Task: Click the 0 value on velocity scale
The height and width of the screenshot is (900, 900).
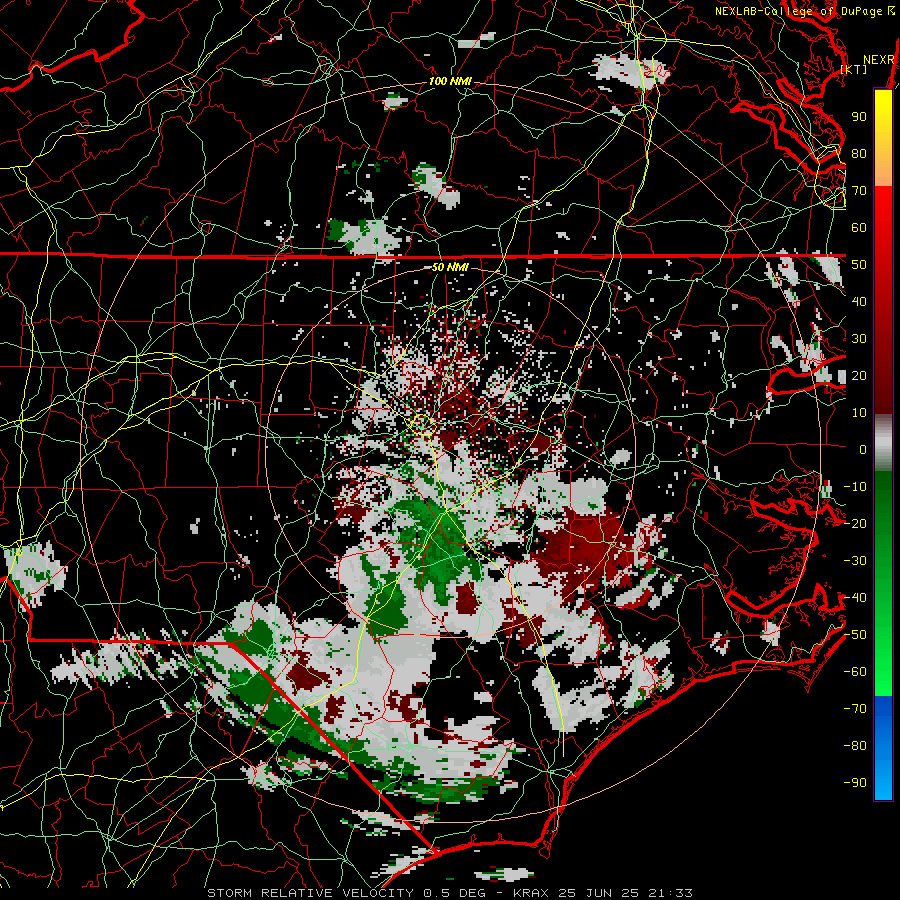Action: 863,449
